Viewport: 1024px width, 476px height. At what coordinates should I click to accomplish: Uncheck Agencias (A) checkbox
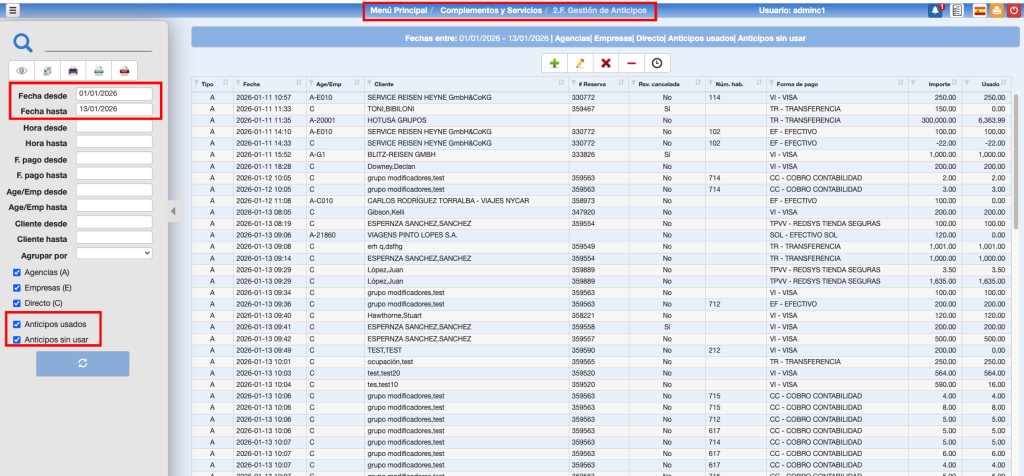(17, 272)
